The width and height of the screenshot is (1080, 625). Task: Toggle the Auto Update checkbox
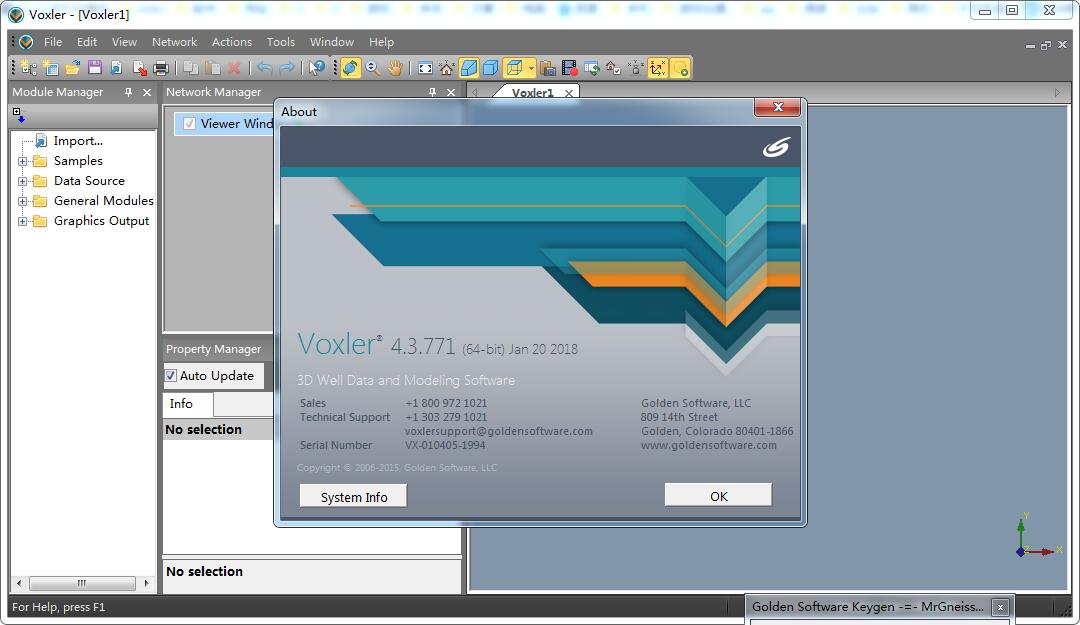(171, 376)
